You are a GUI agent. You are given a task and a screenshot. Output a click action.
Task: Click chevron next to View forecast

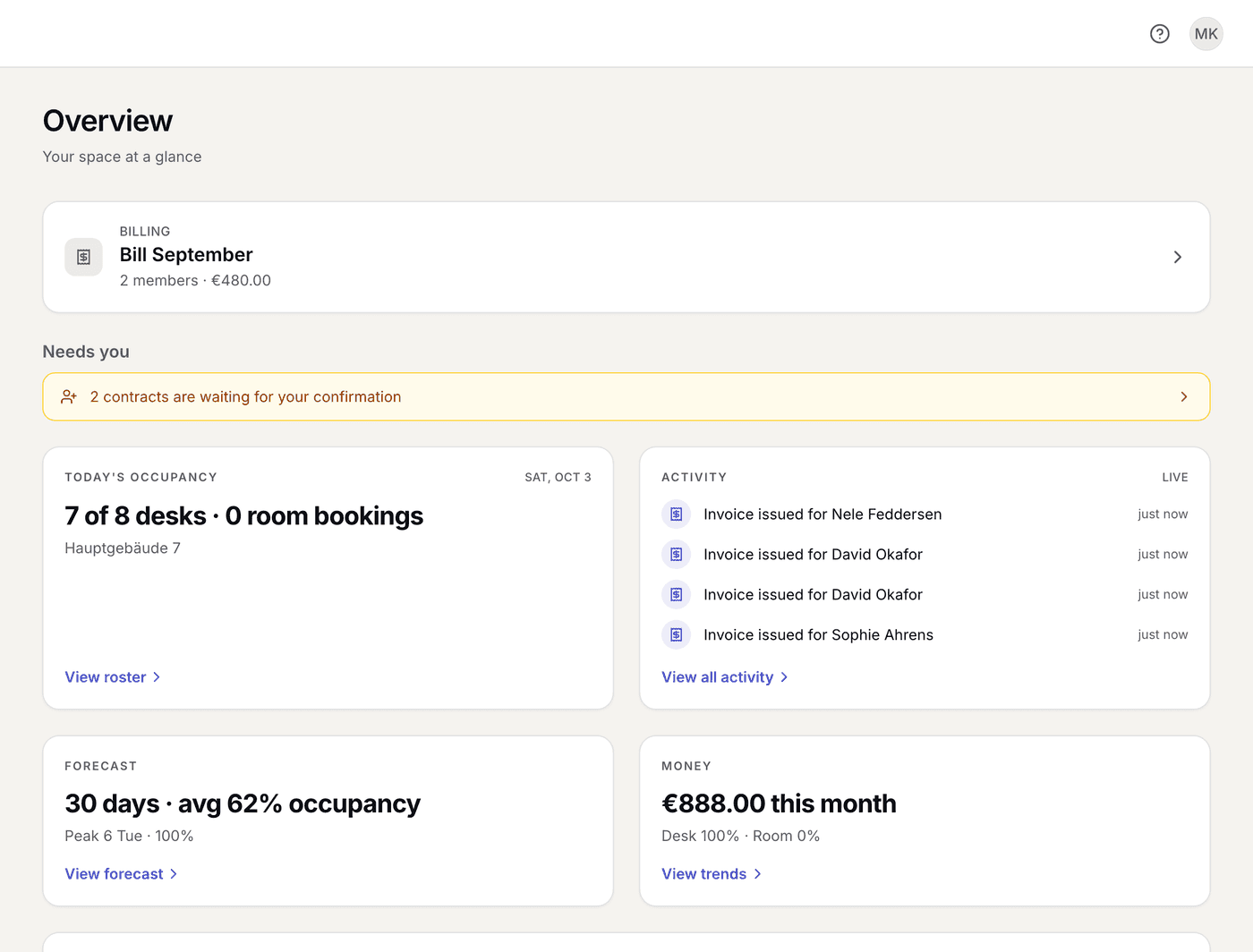click(x=174, y=874)
